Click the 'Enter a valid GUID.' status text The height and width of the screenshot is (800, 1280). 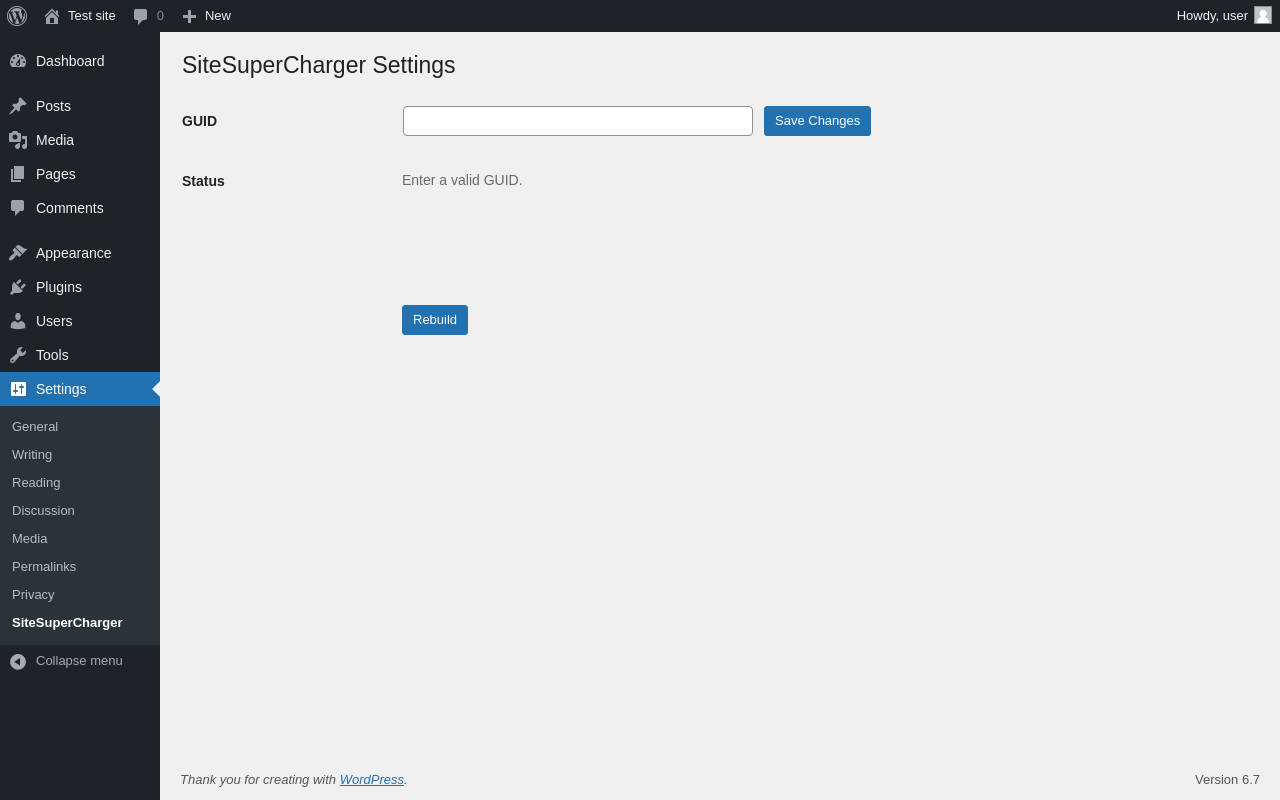click(x=462, y=180)
